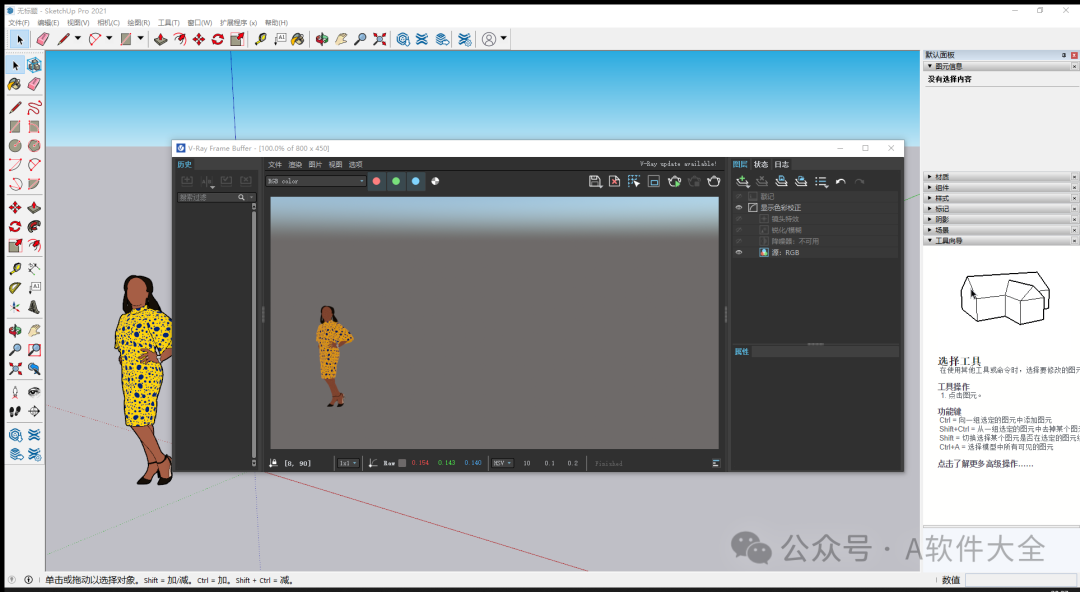Select the Zoom Extents tool in top toolbar
Screen dimensions: 1080x592
coord(380,39)
